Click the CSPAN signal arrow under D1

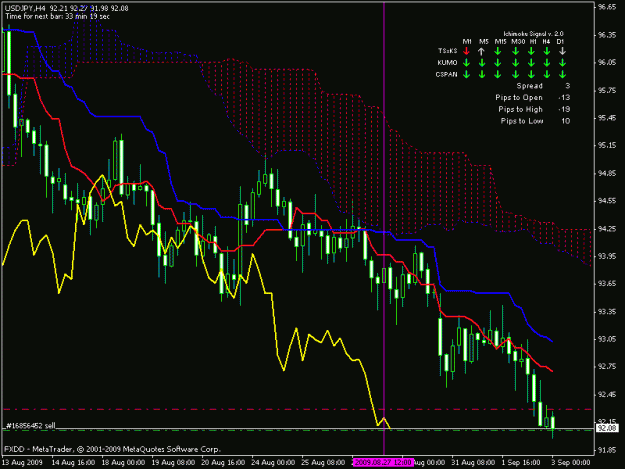562,75
